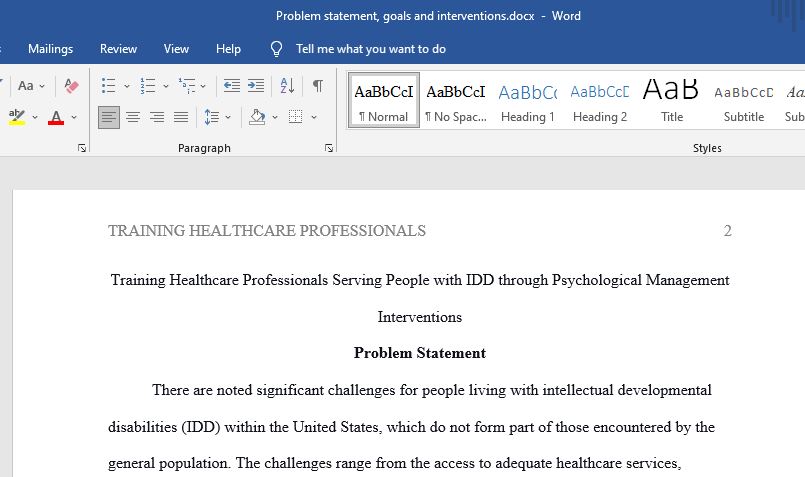
Task: Switch to the View tab
Action: point(176,49)
